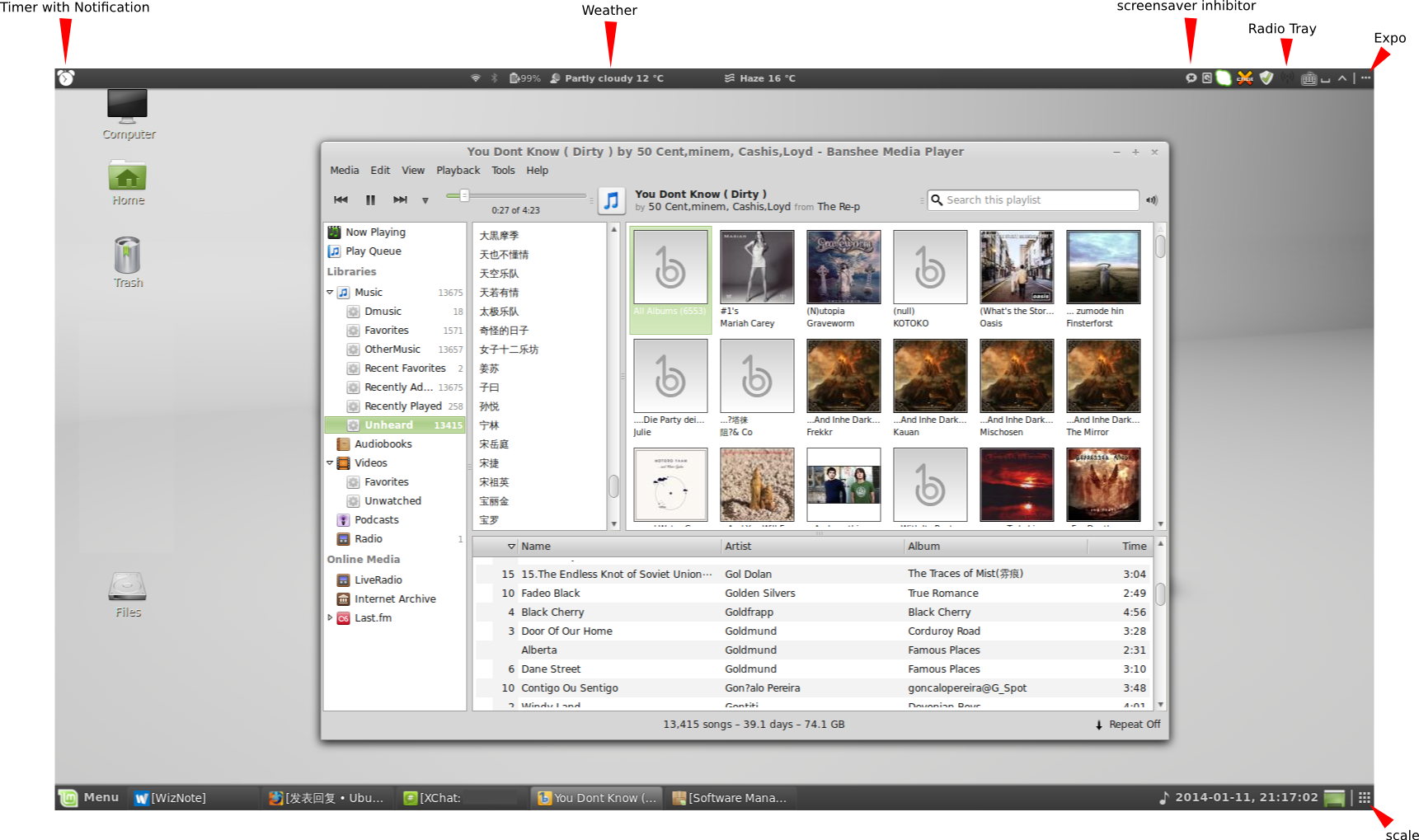The image size is (1419, 840).
Task: Switch to the WizNote taskbar window
Action: tap(195, 798)
